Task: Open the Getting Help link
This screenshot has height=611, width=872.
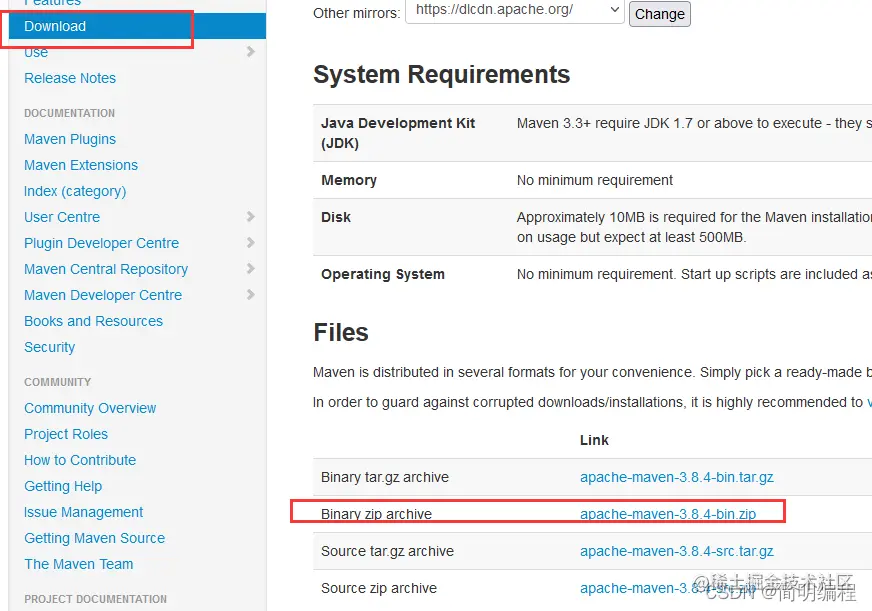Action: (63, 486)
